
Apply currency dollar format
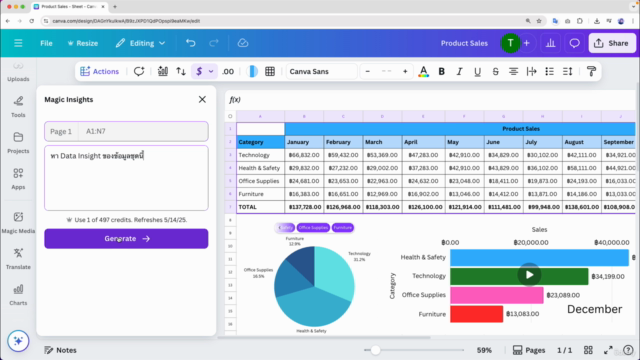pyautogui.click(x=199, y=71)
